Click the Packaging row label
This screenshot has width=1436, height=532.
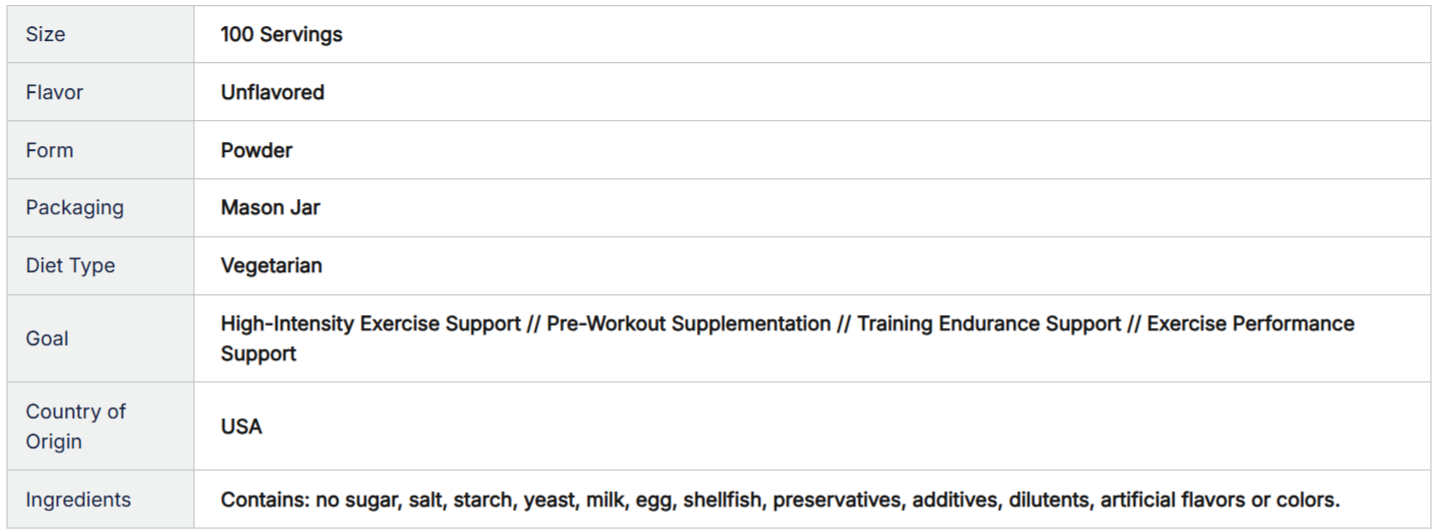pos(75,208)
